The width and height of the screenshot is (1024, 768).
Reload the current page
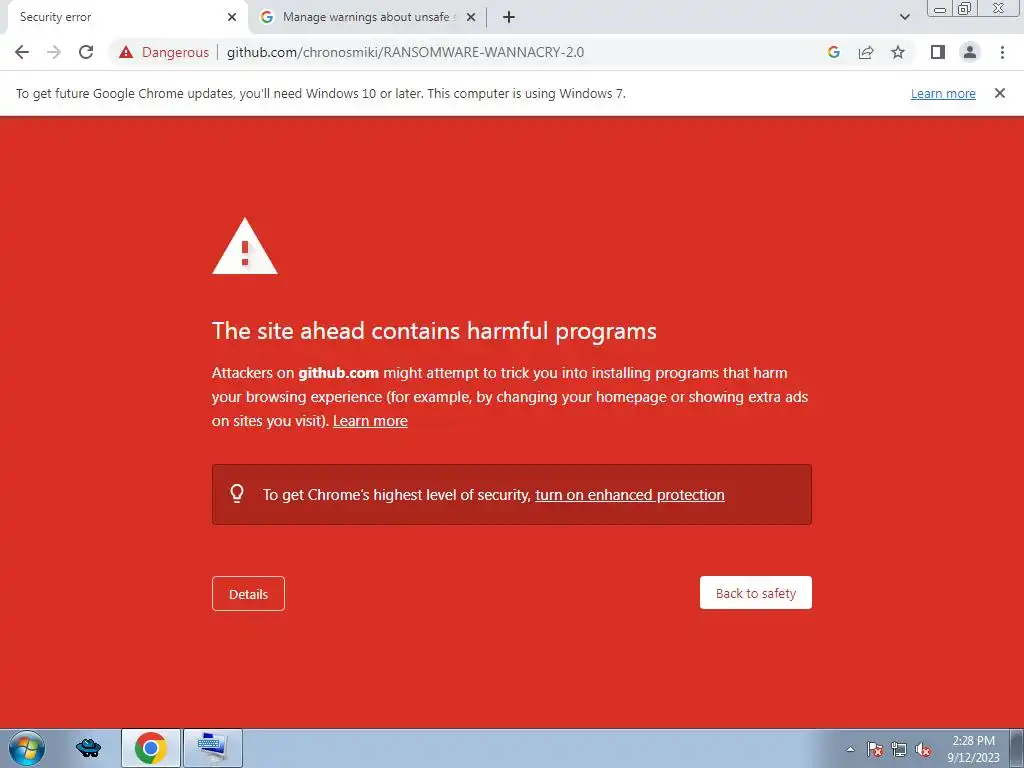[x=86, y=52]
